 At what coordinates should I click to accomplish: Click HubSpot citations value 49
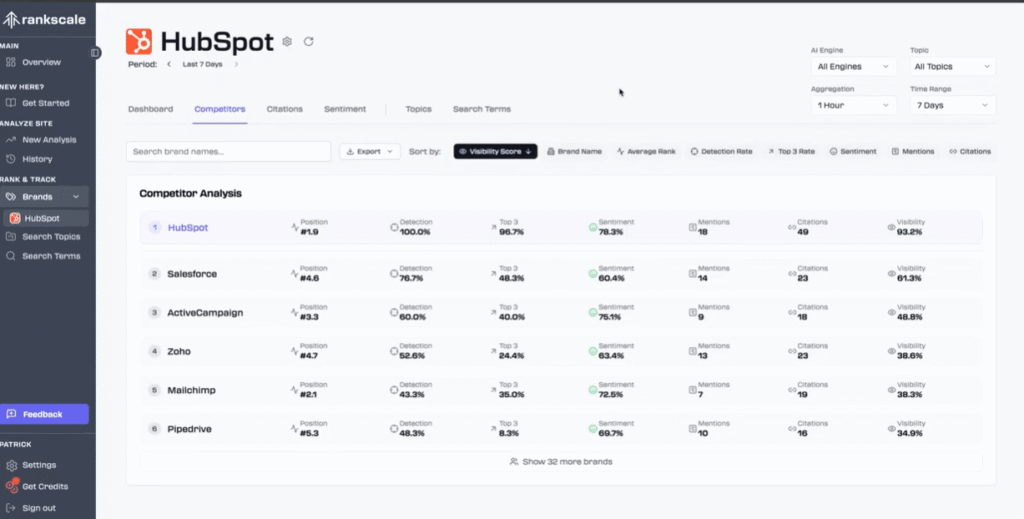click(803, 232)
